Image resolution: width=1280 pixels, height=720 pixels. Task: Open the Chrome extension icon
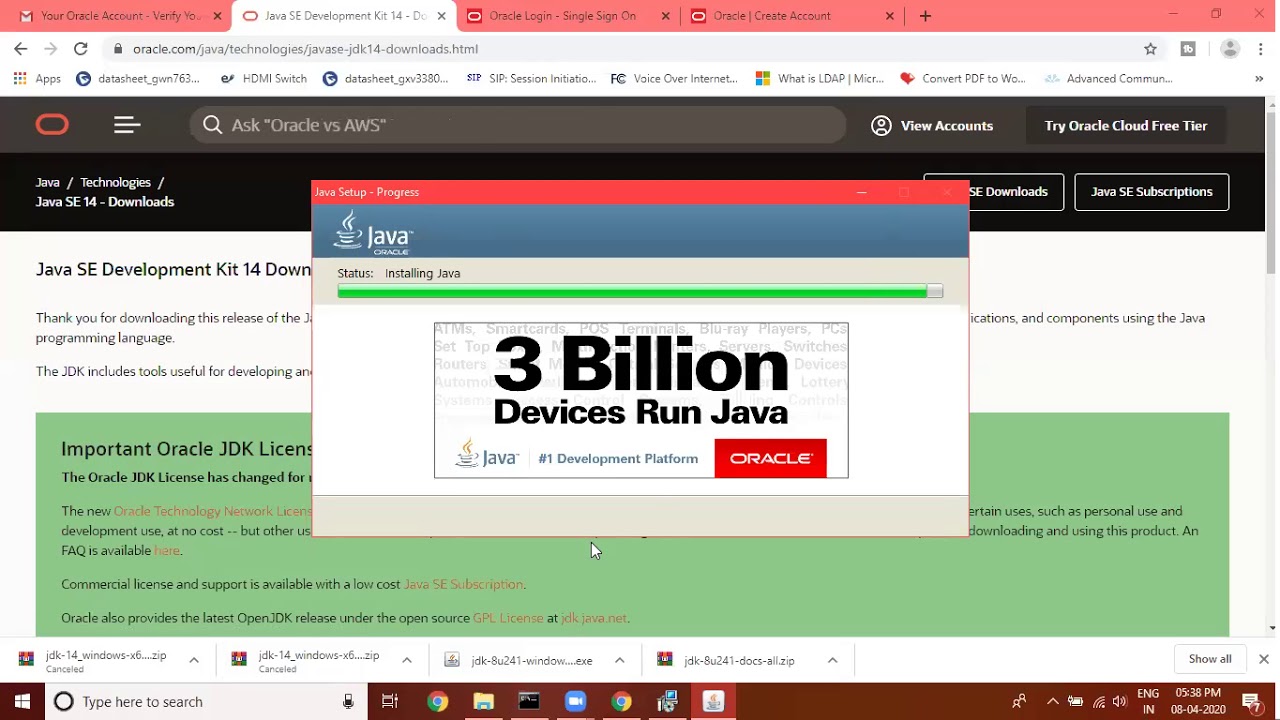tap(1188, 48)
